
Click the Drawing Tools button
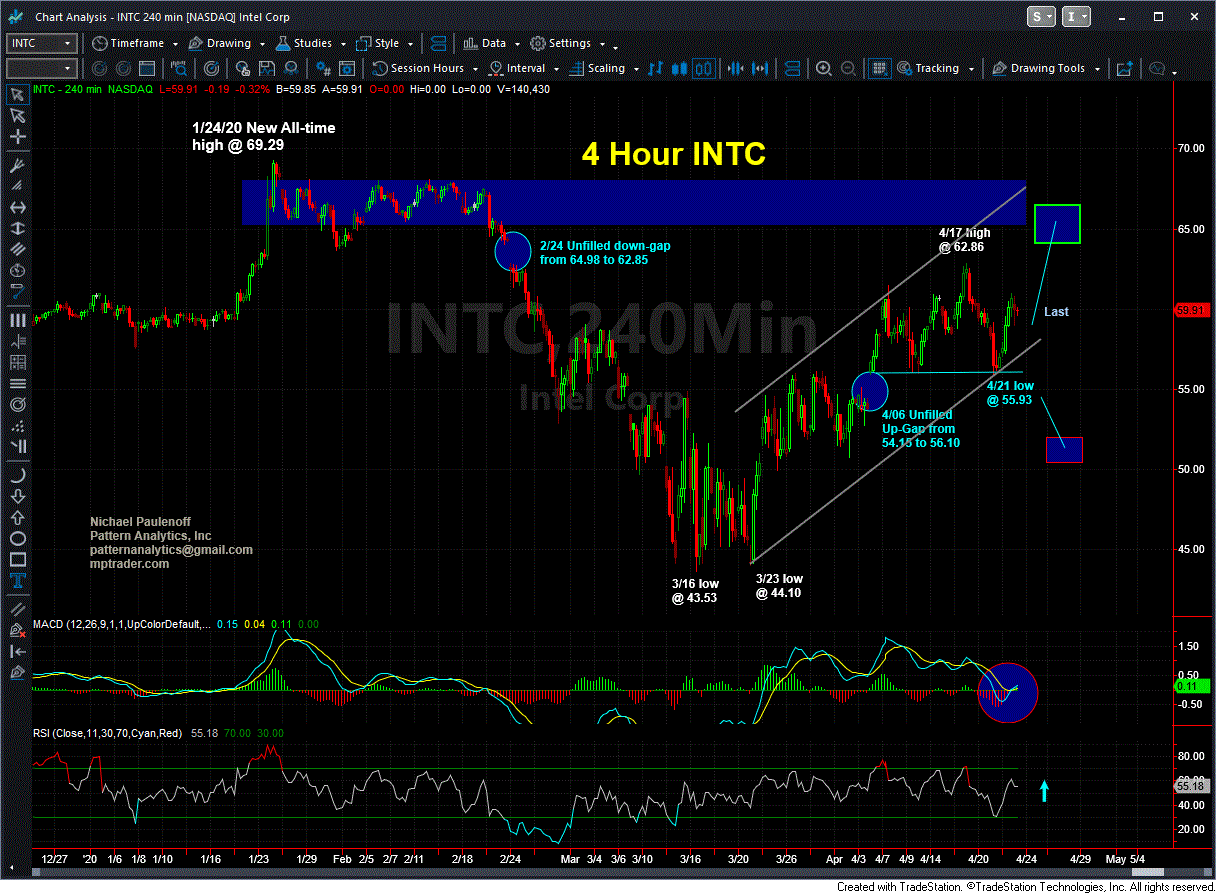tap(1040, 69)
